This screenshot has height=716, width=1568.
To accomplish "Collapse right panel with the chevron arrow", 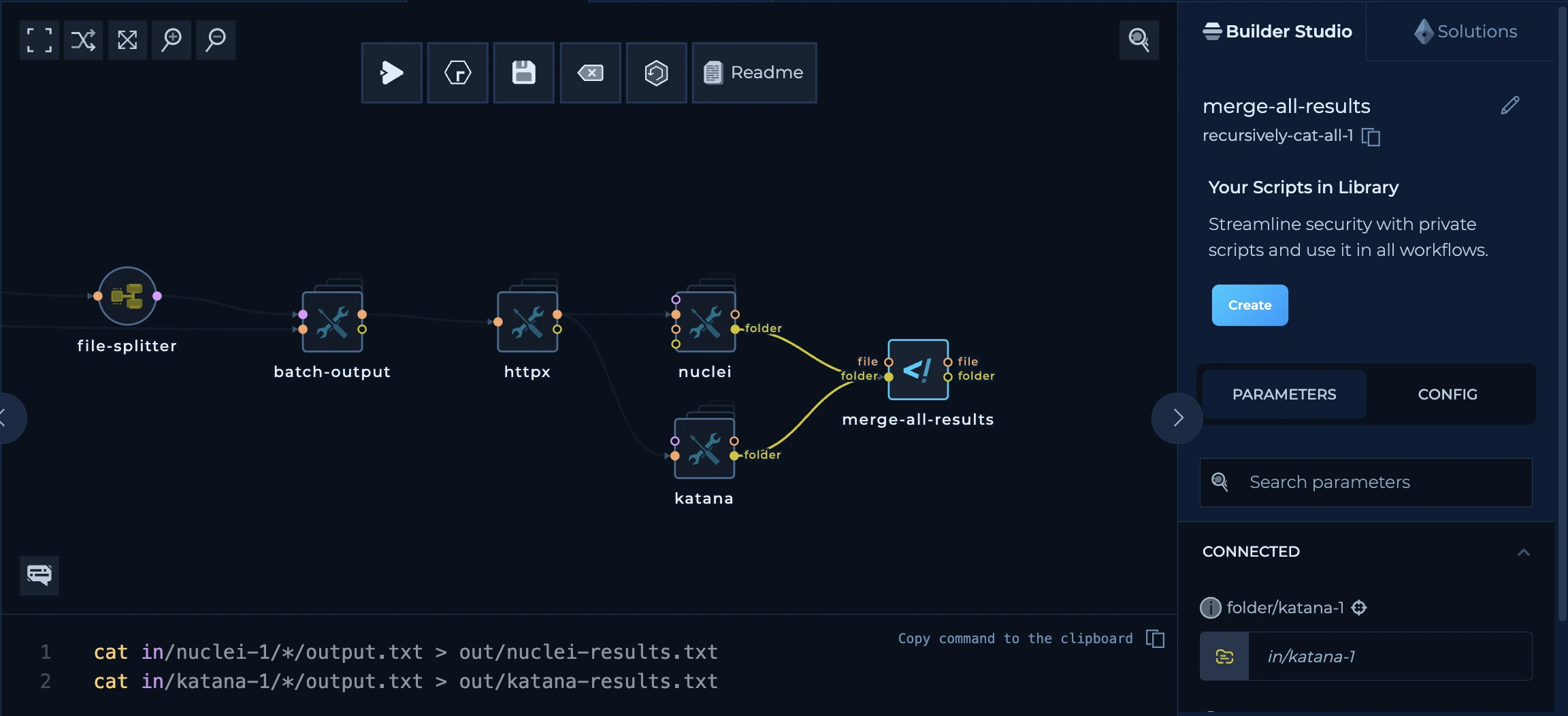I will pos(1177,418).
